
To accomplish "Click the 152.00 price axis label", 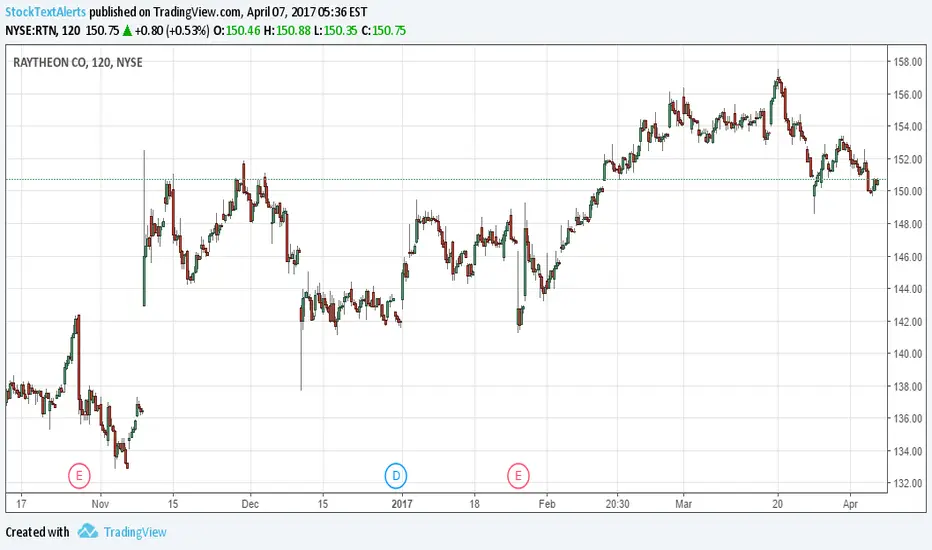I will (908, 159).
